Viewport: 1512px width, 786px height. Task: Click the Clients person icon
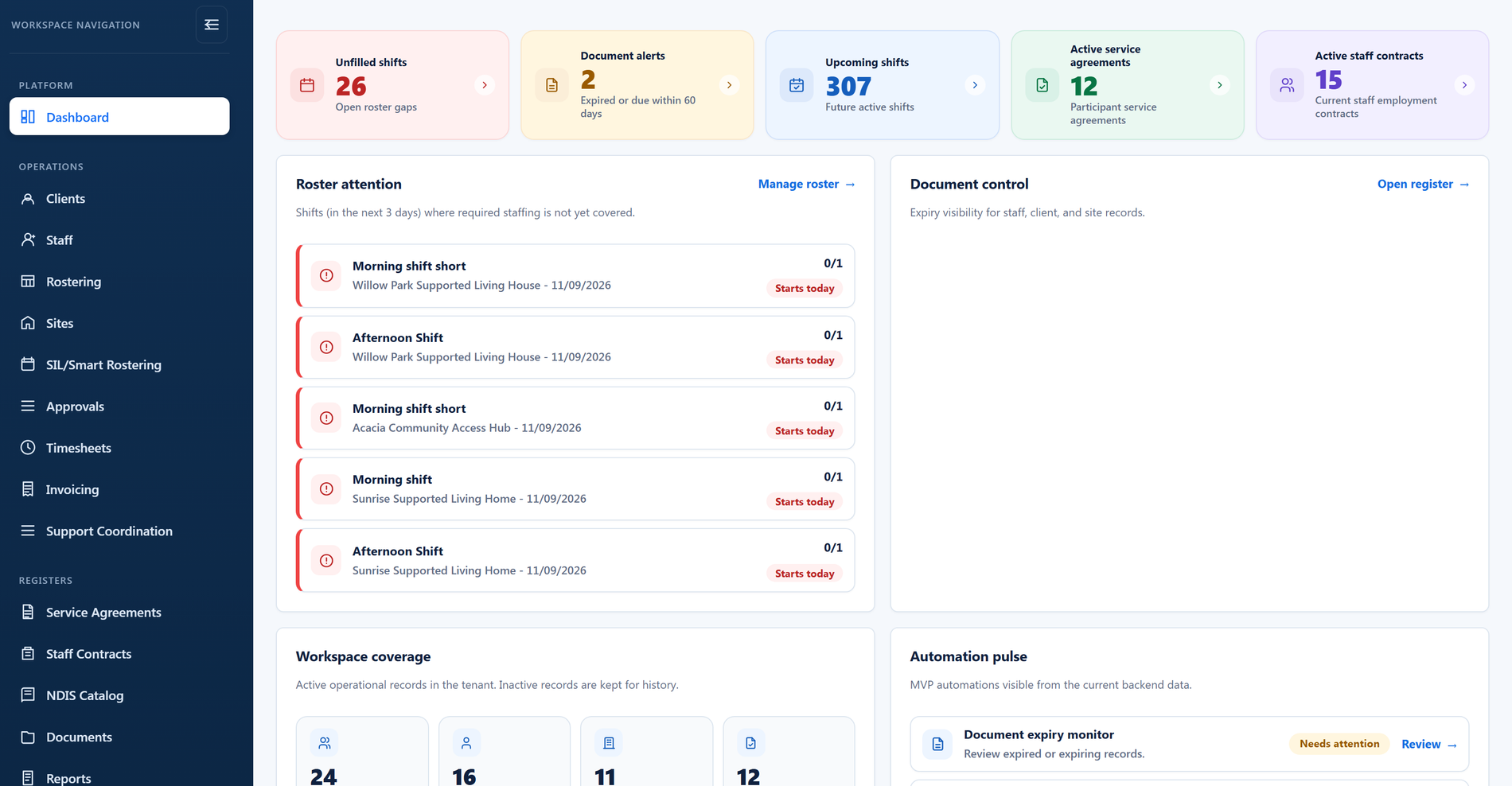pyautogui.click(x=28, y=199)
